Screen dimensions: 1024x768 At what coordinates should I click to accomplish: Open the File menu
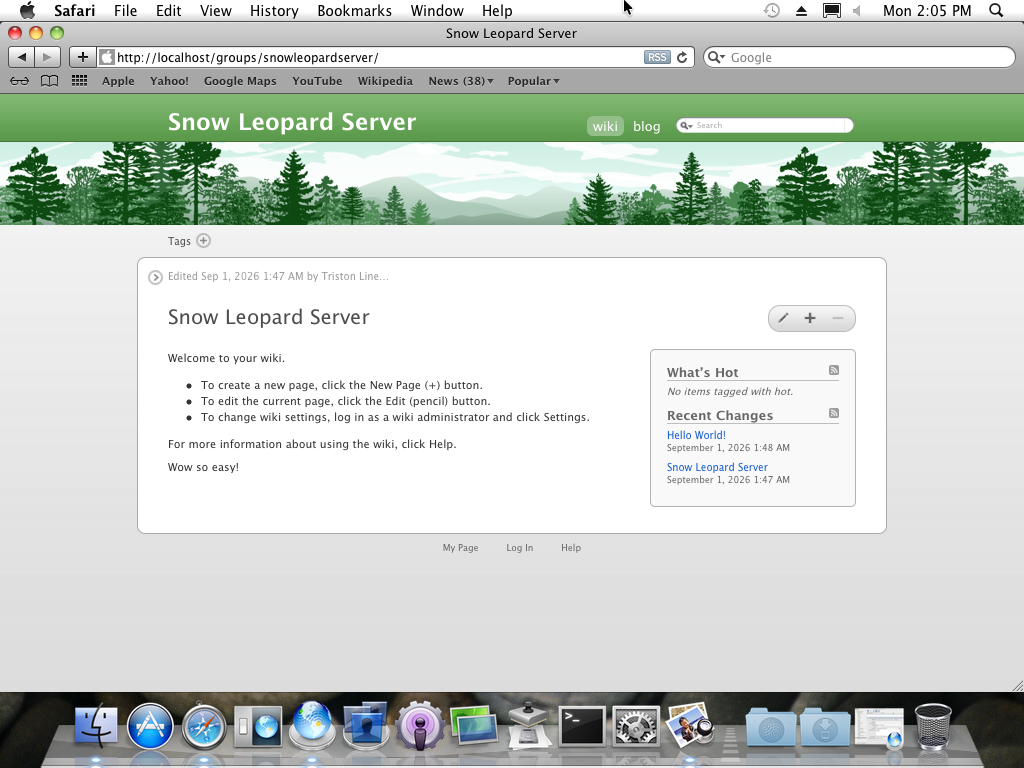[125, 10]
